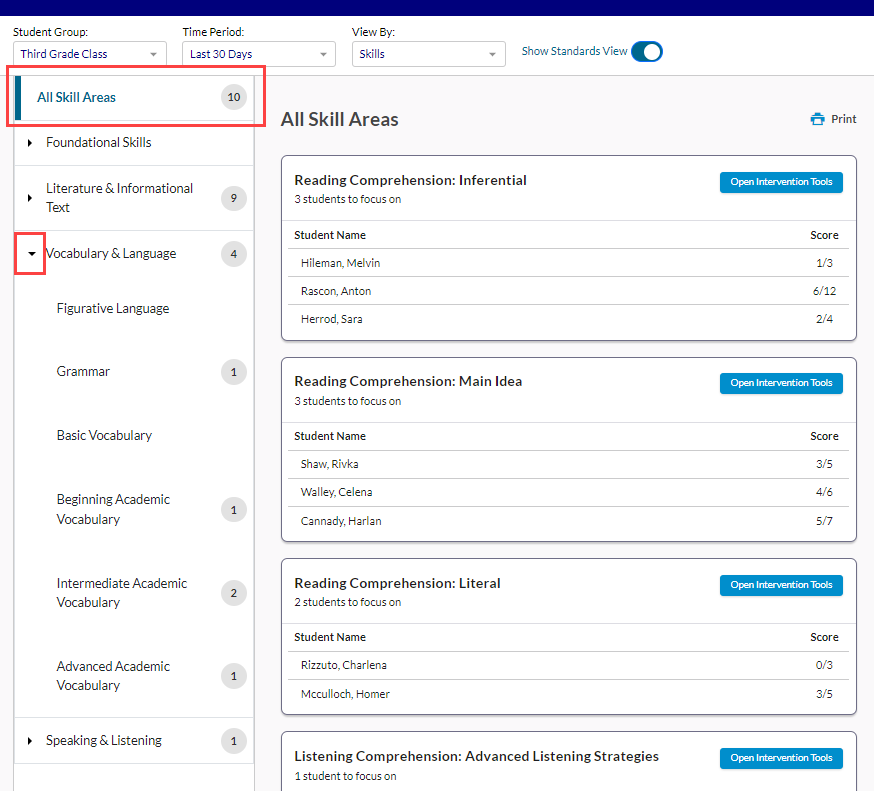
Task: Click the 1 badge next to Grammar
Action: point(233,372)
